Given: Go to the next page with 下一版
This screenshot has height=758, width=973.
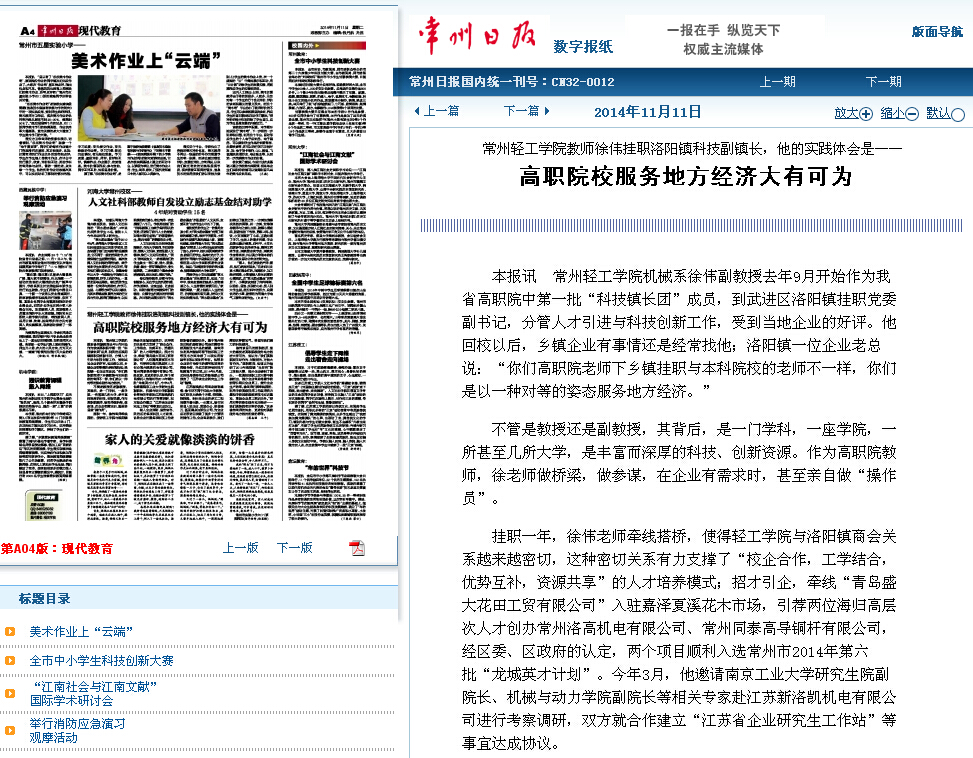Looking at the screenshot, I should click(x=294, y=548).
